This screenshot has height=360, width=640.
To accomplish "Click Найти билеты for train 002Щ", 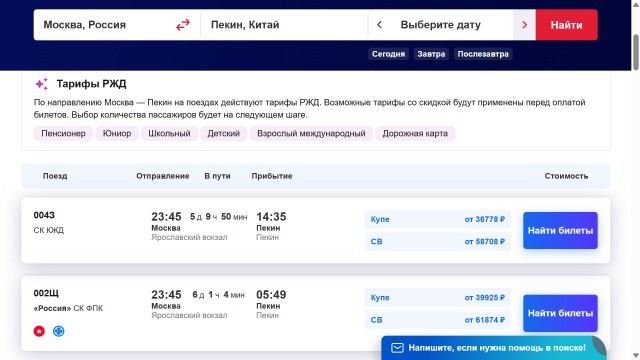I will (x=560, y=313).
